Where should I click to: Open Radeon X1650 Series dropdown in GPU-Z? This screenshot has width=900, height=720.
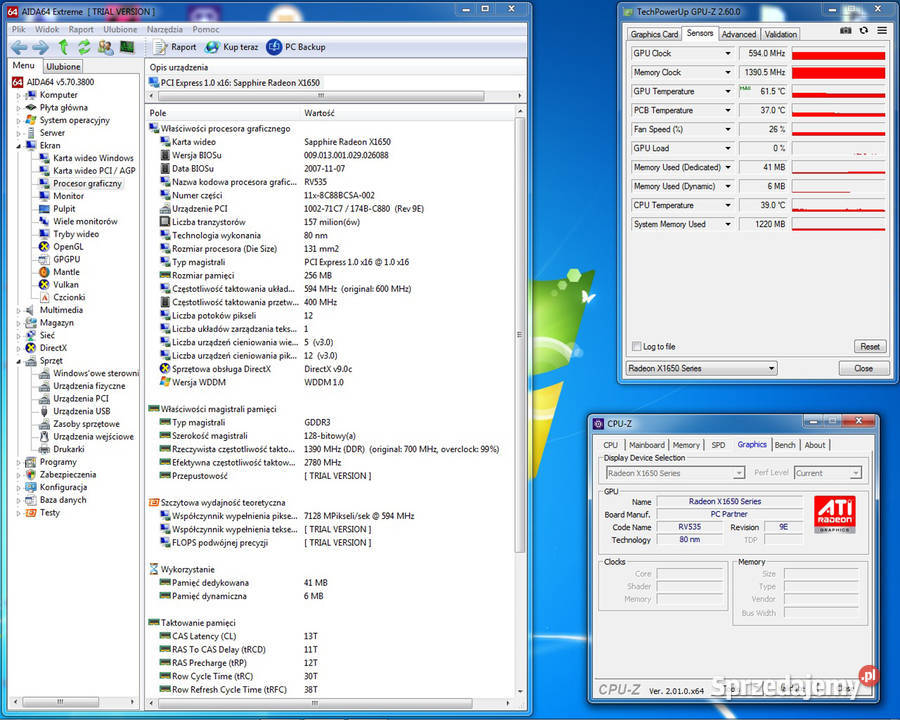[700, 368]
